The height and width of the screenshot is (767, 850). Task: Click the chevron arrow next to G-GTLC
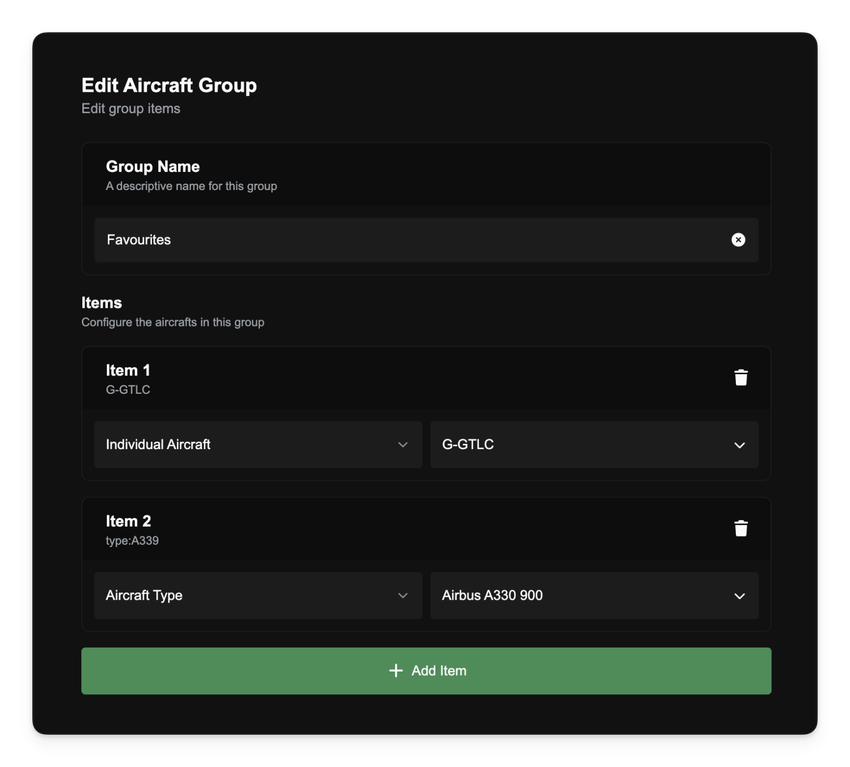pyautogui.click(x=739, y=445)
